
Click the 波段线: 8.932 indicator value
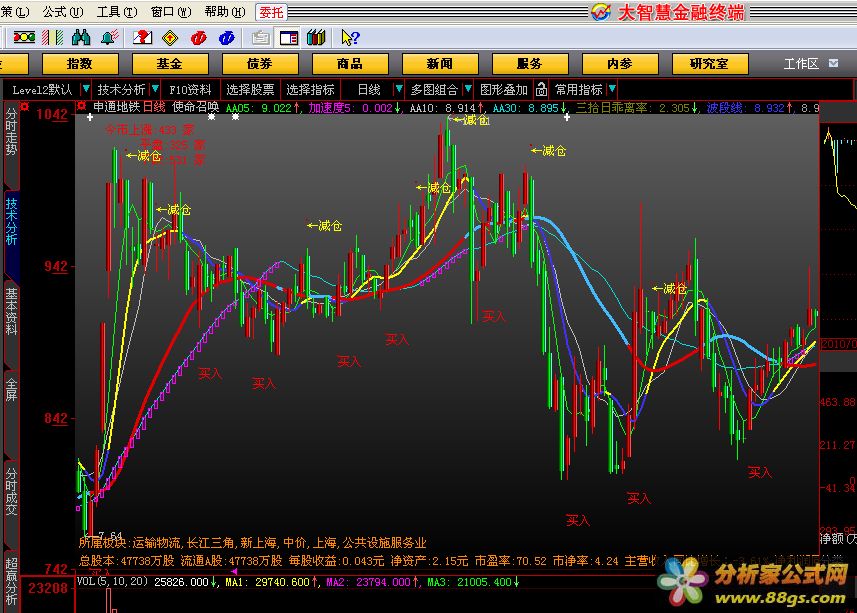tap(750, 108)
